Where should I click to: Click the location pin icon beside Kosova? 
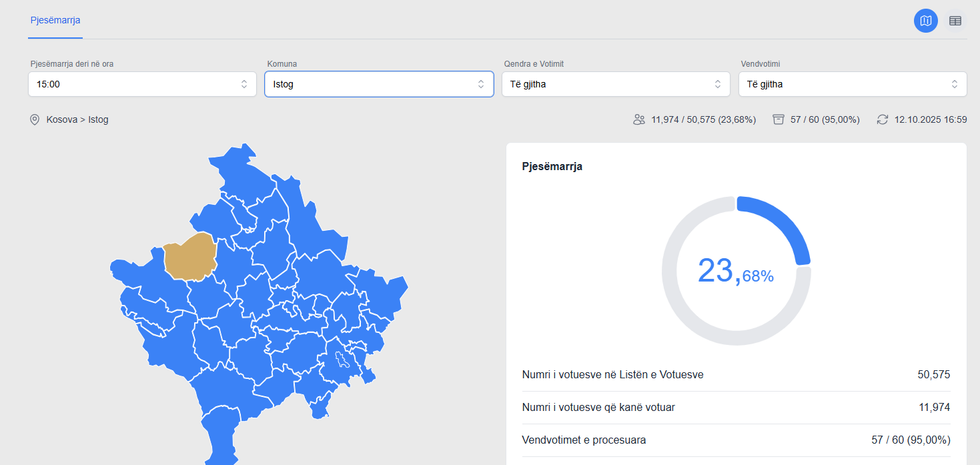point(35,120)
